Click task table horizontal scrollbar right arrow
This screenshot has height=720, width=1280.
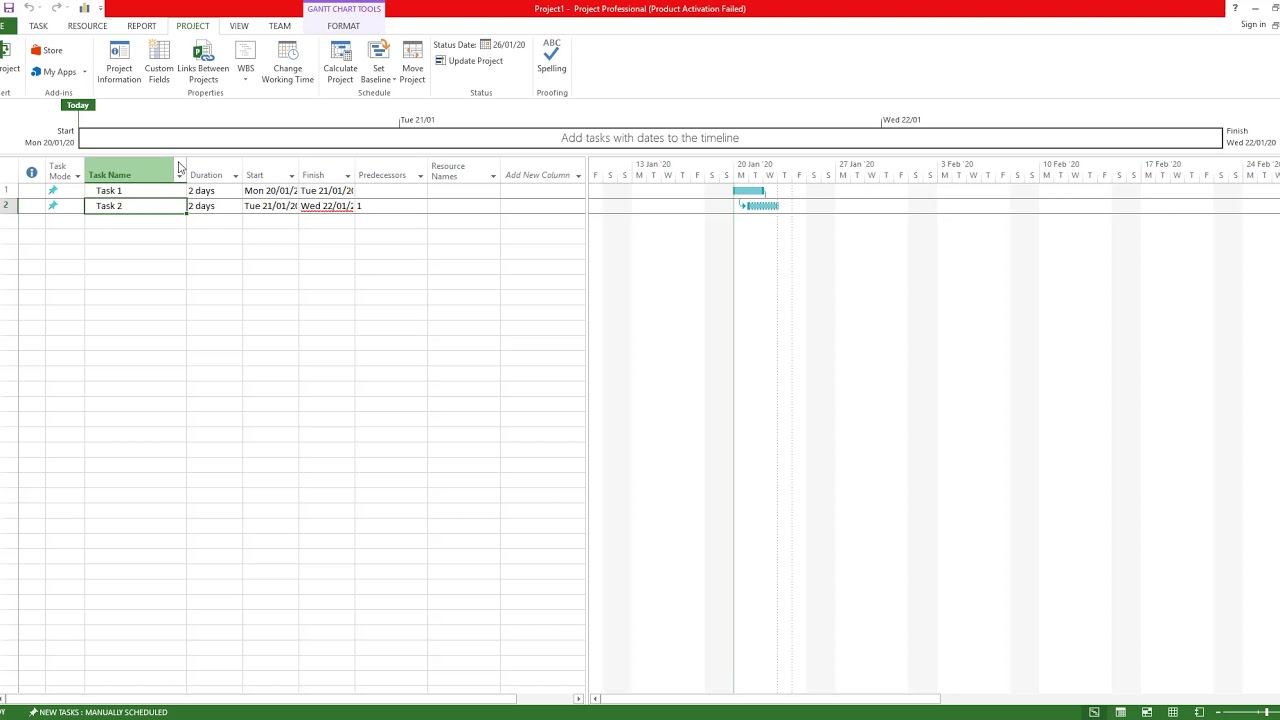coord(578,698)
